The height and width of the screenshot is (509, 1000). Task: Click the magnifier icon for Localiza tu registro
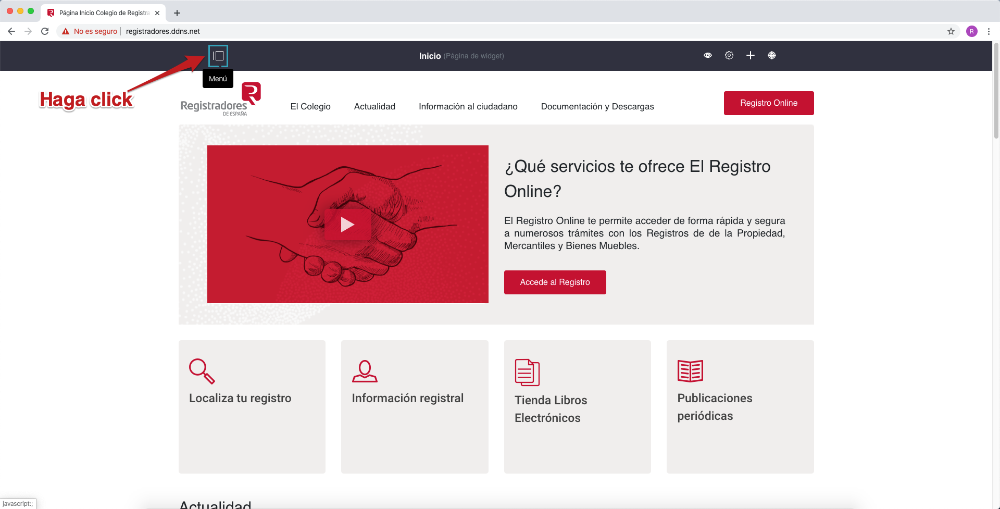201,371
